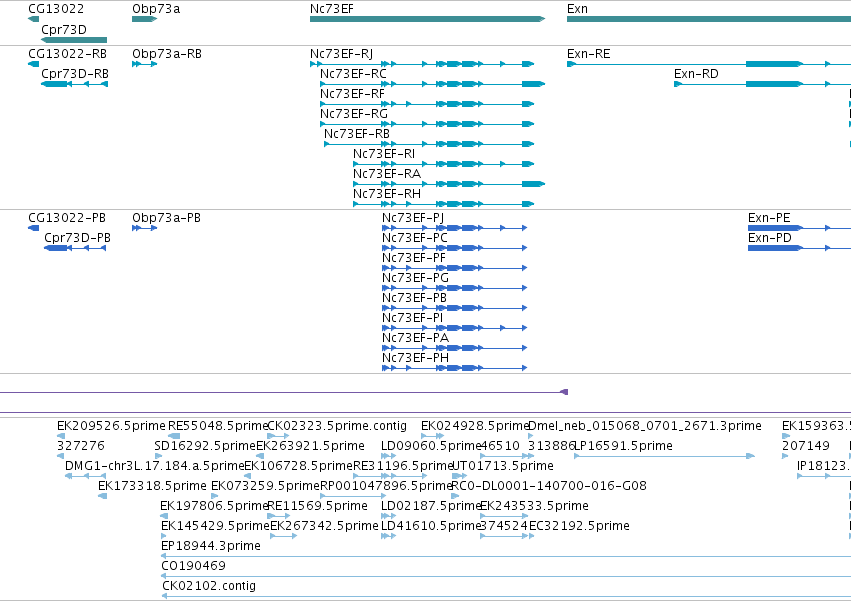Select transcript Nc73EF-RI
This screenshot has height=601, width=851.
384,154
